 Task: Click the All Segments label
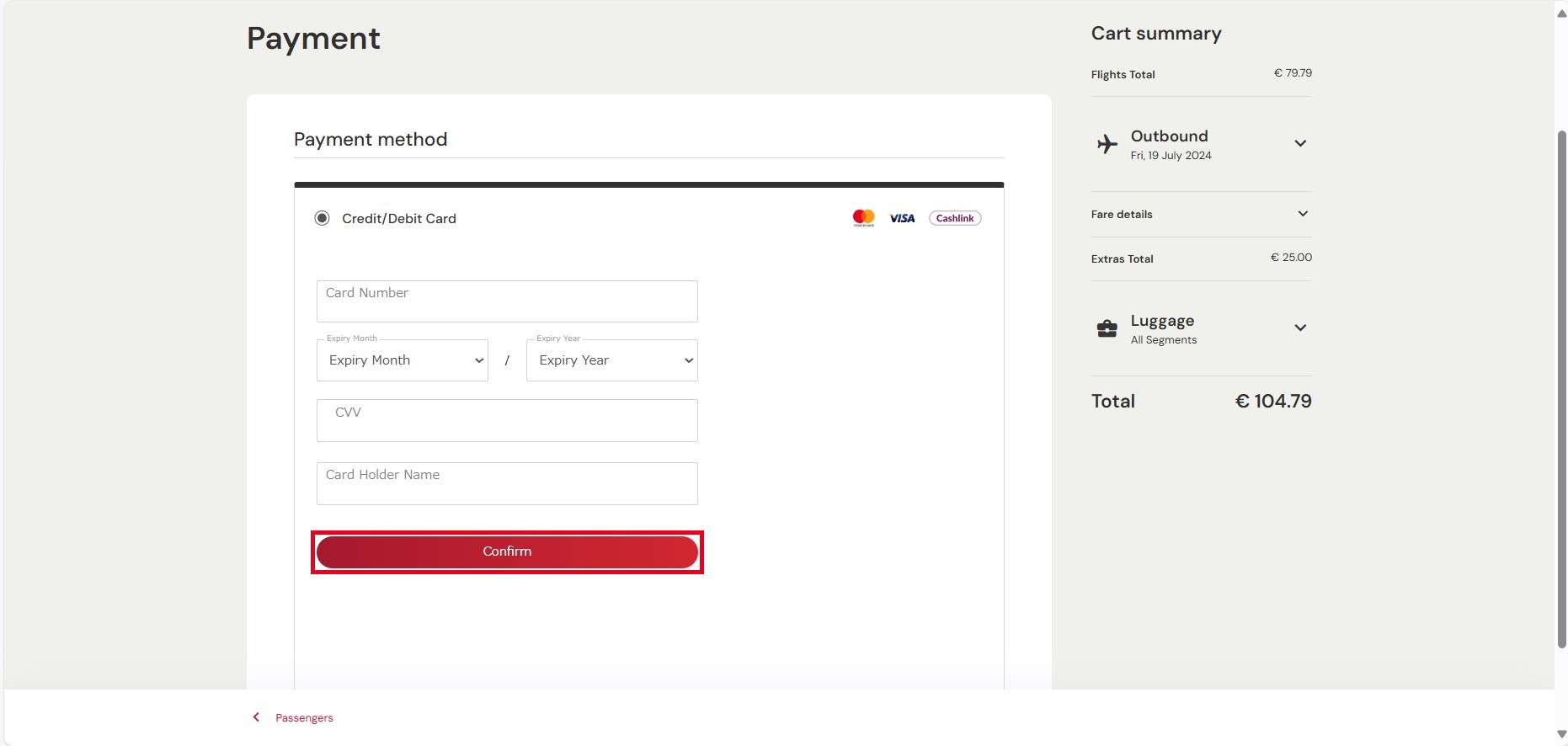point(1164,340)
